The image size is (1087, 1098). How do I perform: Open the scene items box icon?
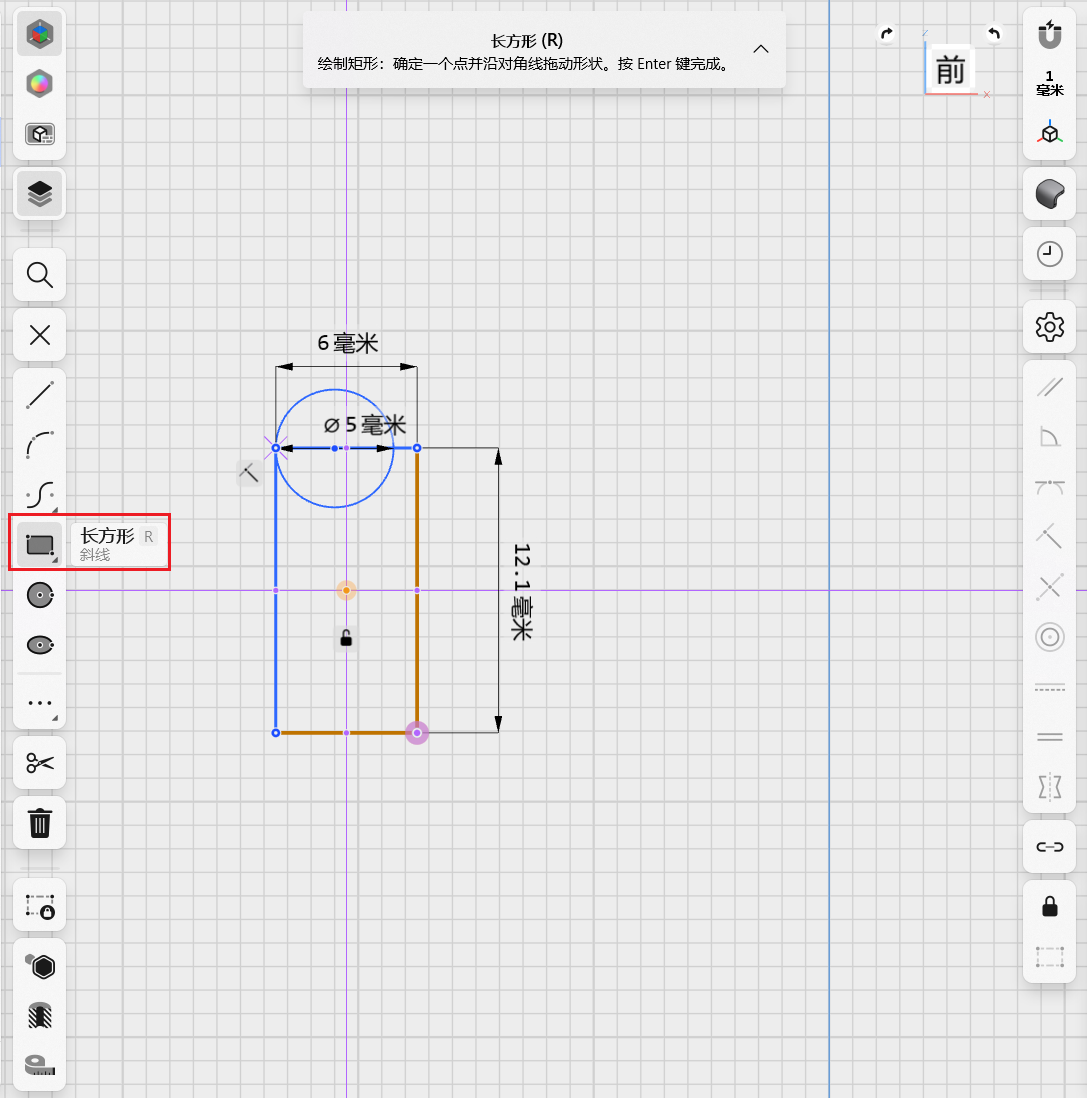(39, 134)
